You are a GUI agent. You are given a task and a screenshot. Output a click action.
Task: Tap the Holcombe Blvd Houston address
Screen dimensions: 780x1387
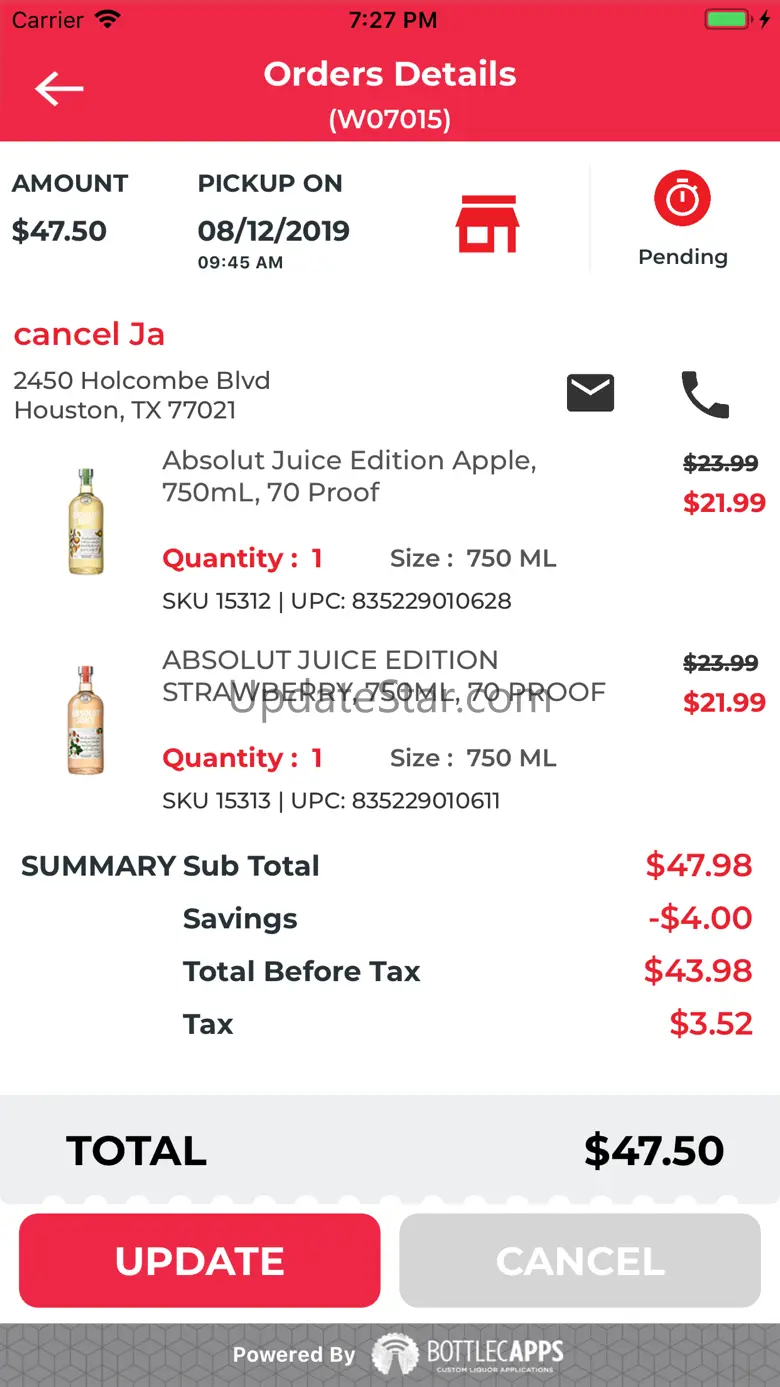(x=141, y=395)
